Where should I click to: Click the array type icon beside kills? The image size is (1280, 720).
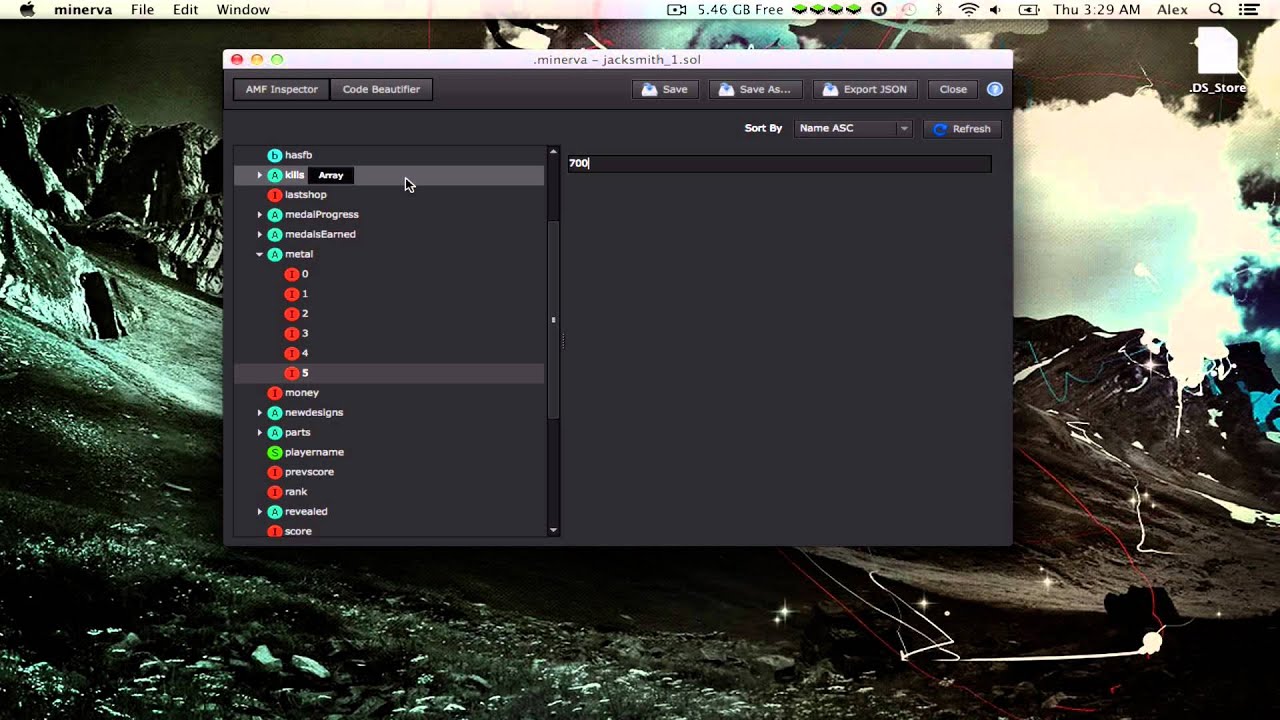[275, 175]
